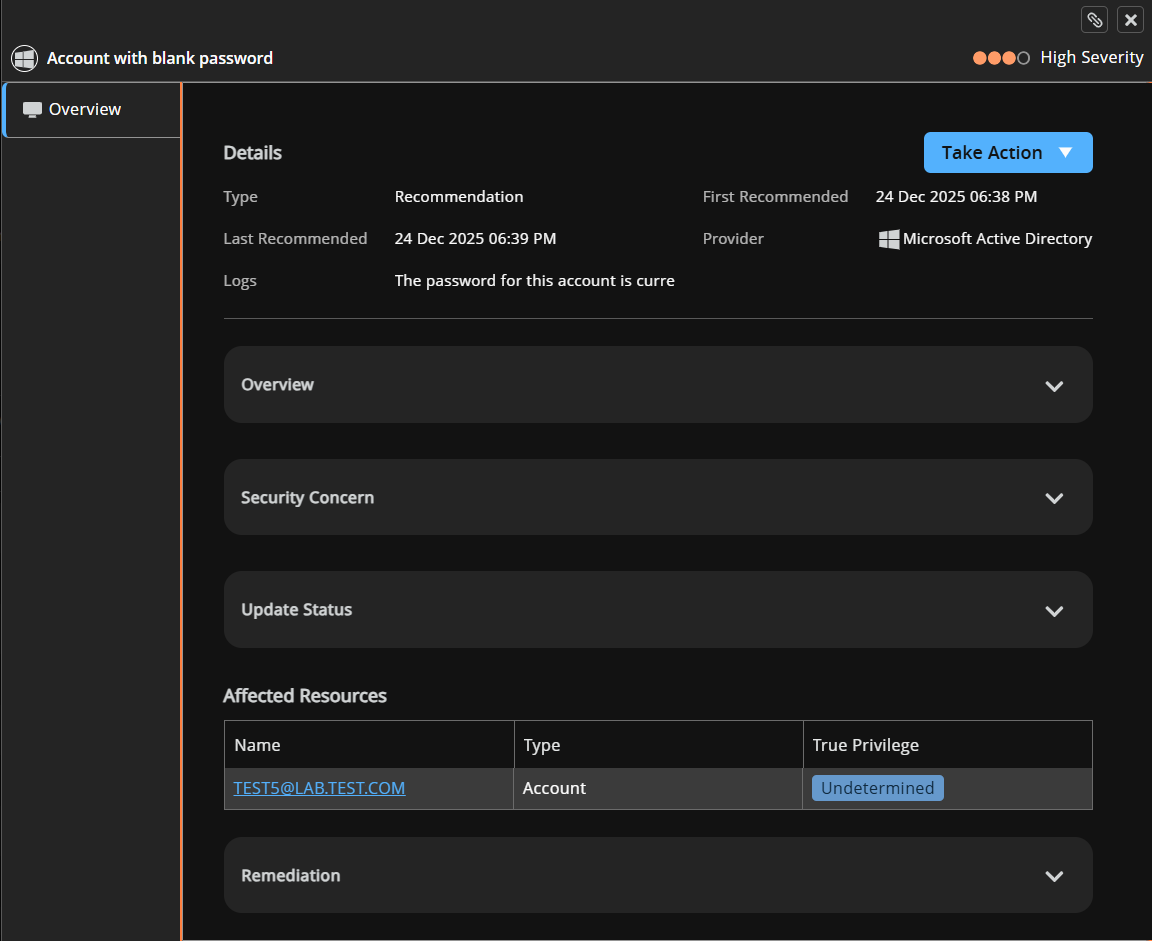
Task: Click the Microsoft Active Directory provider icon
Action: tap(888, 239)
